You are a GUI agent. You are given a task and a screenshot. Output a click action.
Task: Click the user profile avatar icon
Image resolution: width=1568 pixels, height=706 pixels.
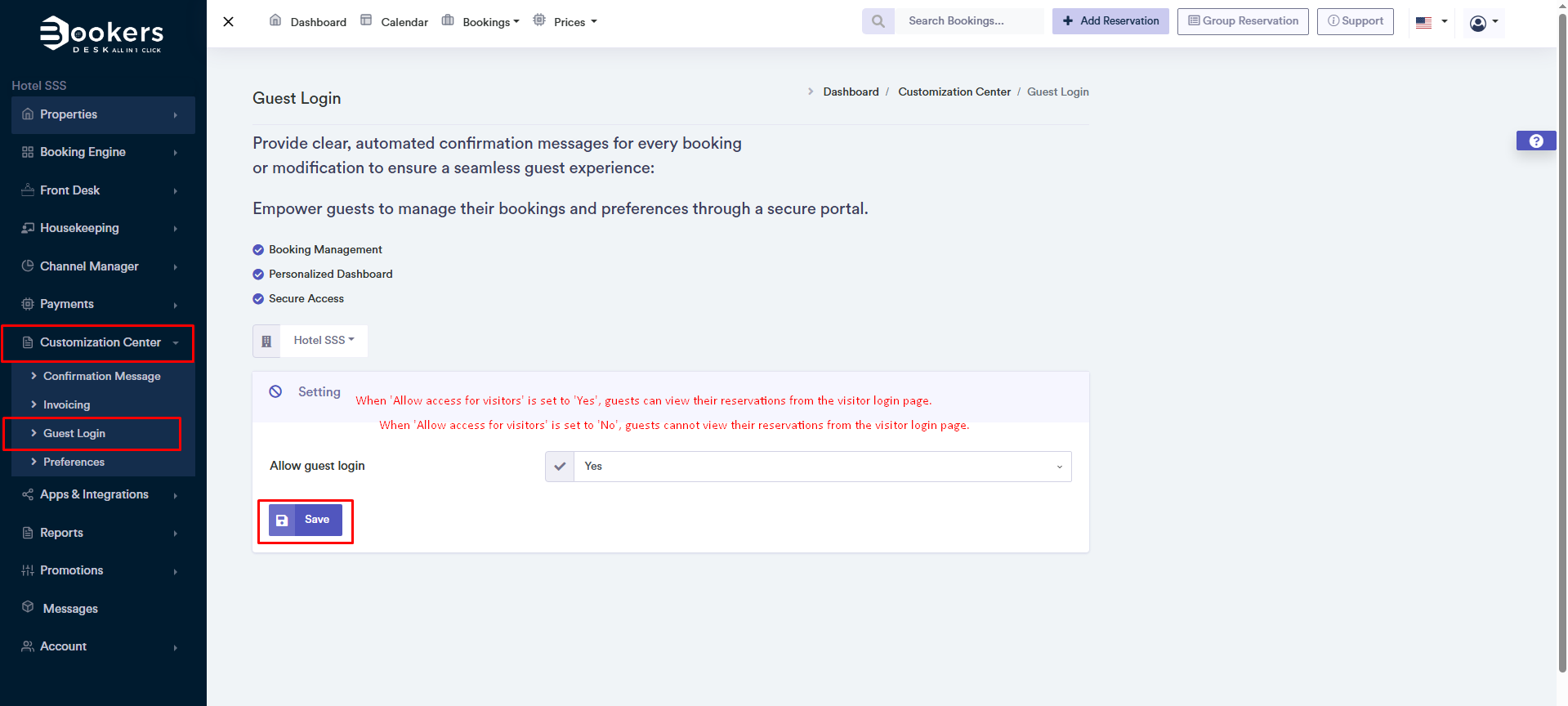click(1477, 23)
